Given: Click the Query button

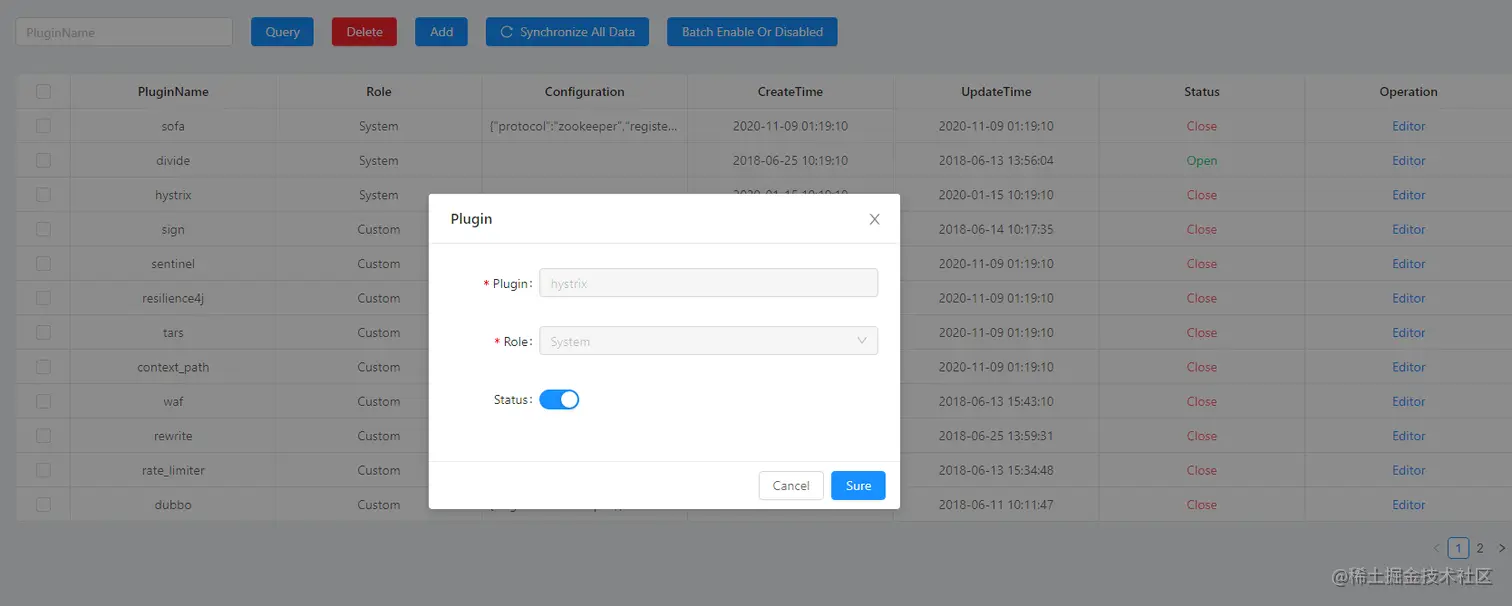Looking at the screenshot, I should pos(282,32).
